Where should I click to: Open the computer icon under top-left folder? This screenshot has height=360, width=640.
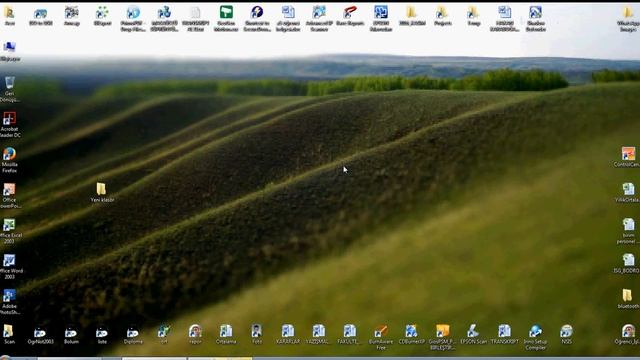pyautogui.click(x=9, y=51)
